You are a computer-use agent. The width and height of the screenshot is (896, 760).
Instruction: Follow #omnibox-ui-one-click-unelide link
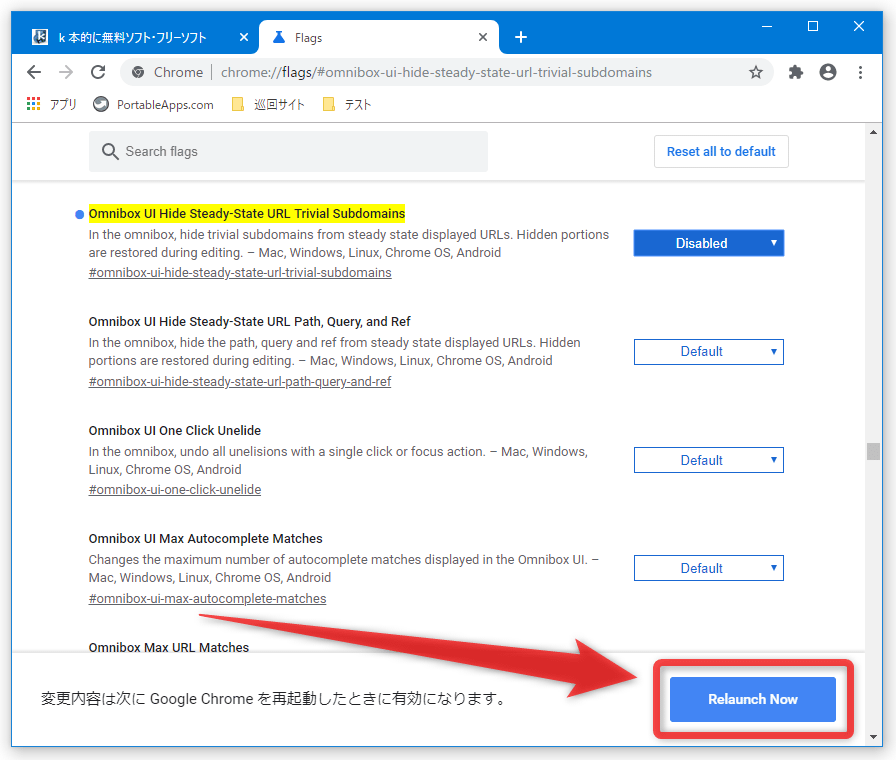175,490
